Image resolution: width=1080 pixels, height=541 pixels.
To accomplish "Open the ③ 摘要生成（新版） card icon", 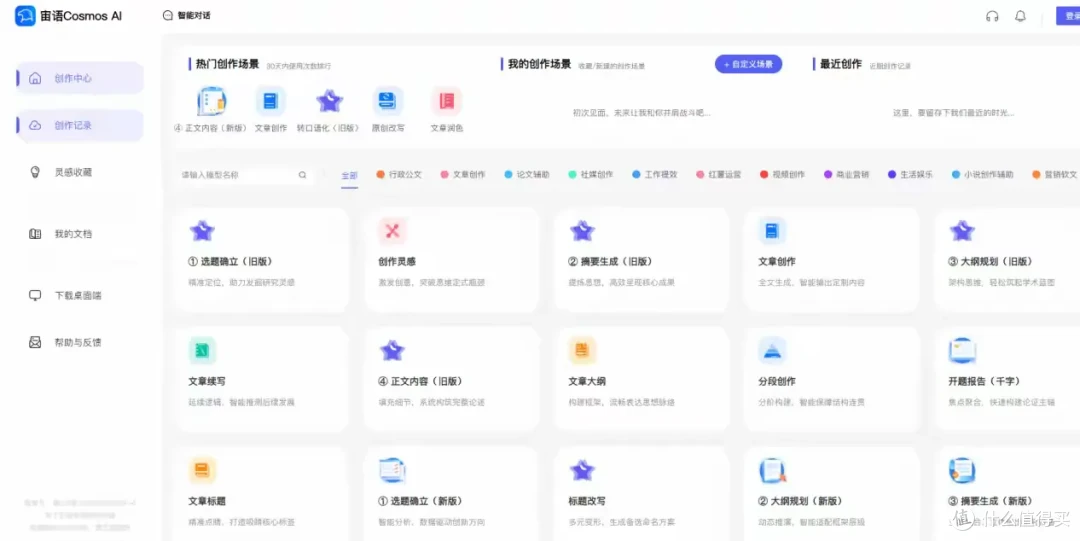I will [x=962, y=470].
